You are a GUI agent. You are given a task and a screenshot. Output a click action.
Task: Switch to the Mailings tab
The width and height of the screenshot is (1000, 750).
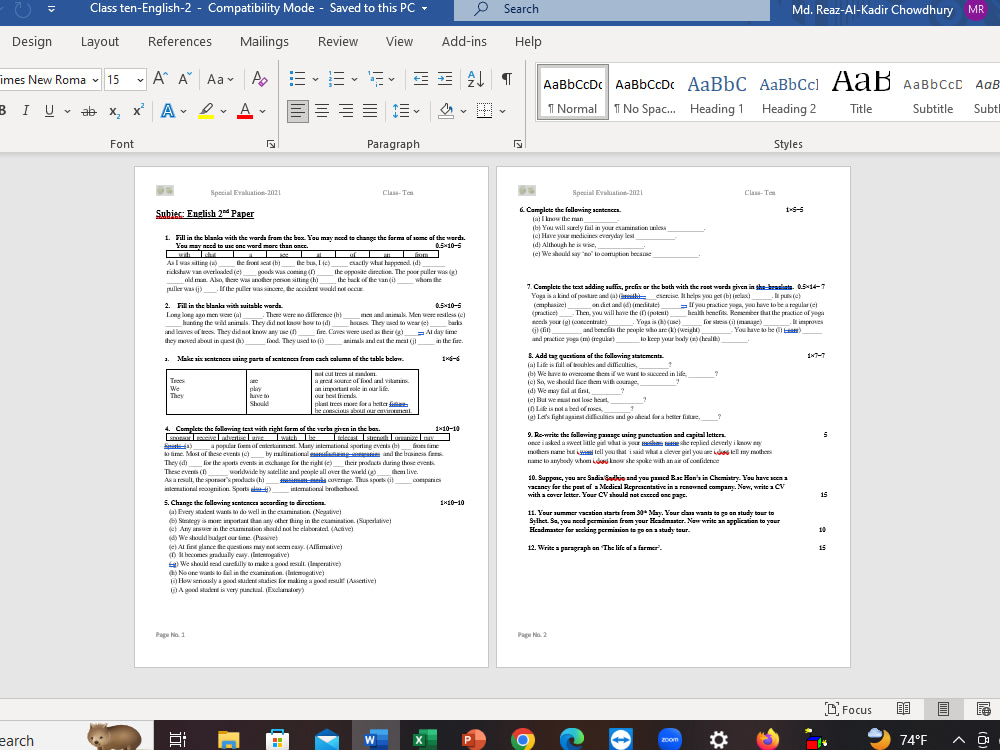[264, 41]
